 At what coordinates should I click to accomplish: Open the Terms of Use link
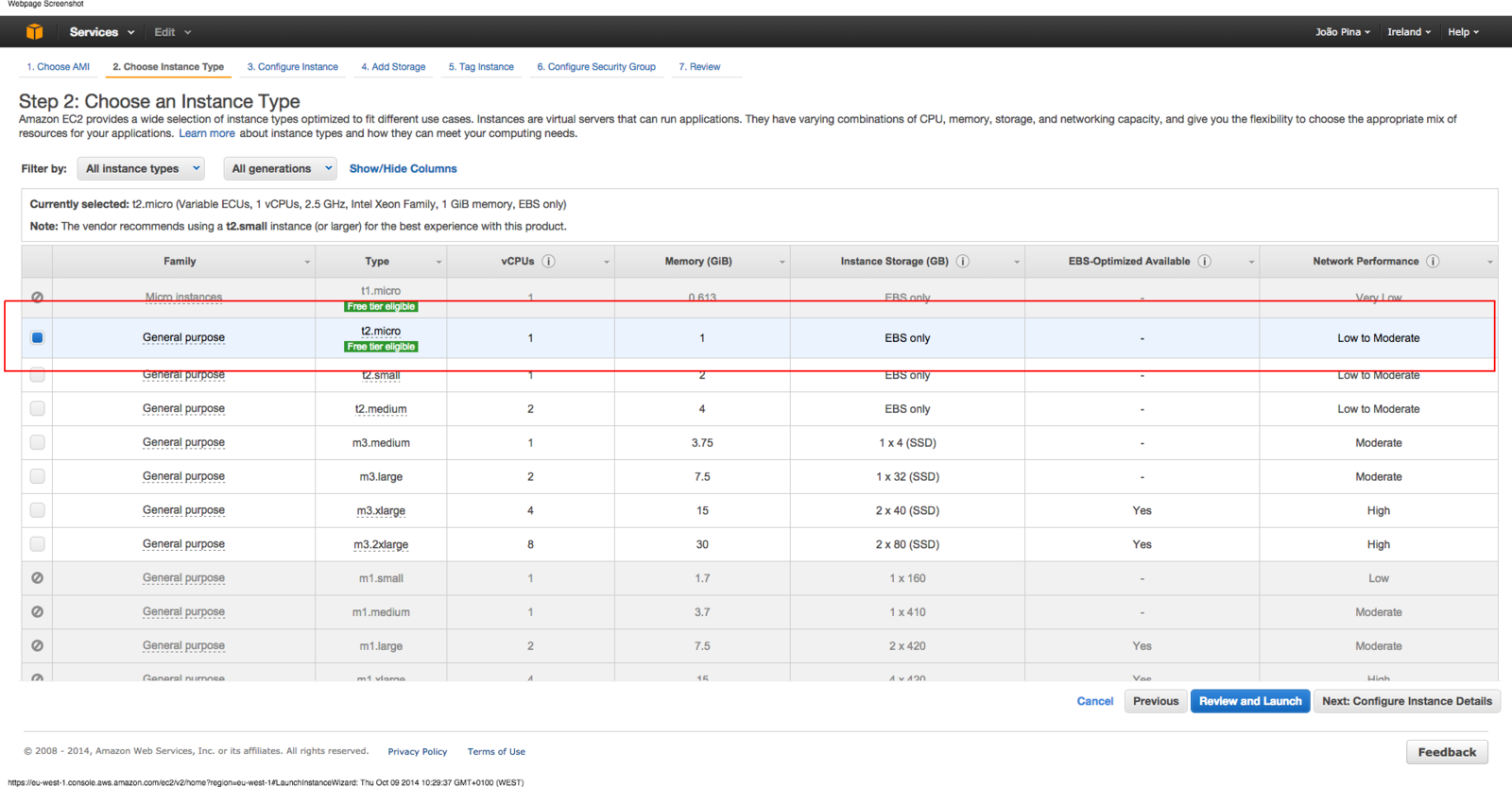[496, 752]
